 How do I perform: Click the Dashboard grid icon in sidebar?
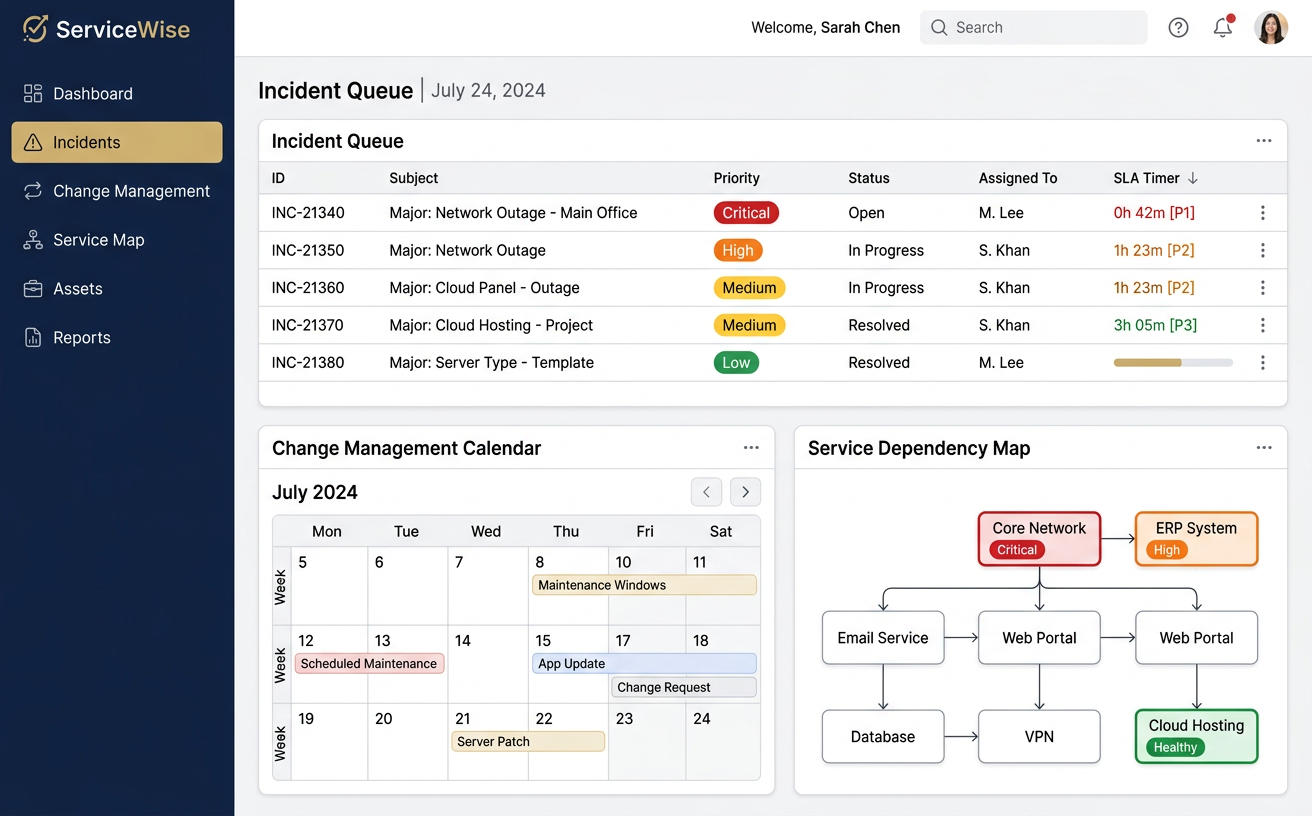pyautogui.click(x=33, y=93)
